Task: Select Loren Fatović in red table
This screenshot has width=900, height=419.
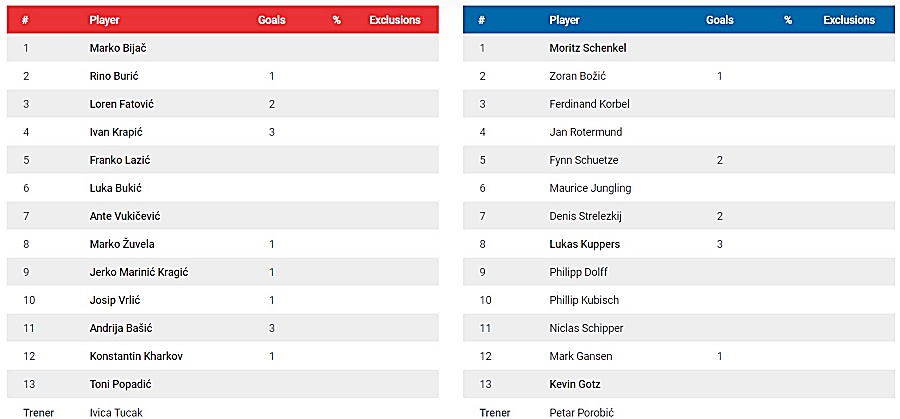Action: coord(122,104)
